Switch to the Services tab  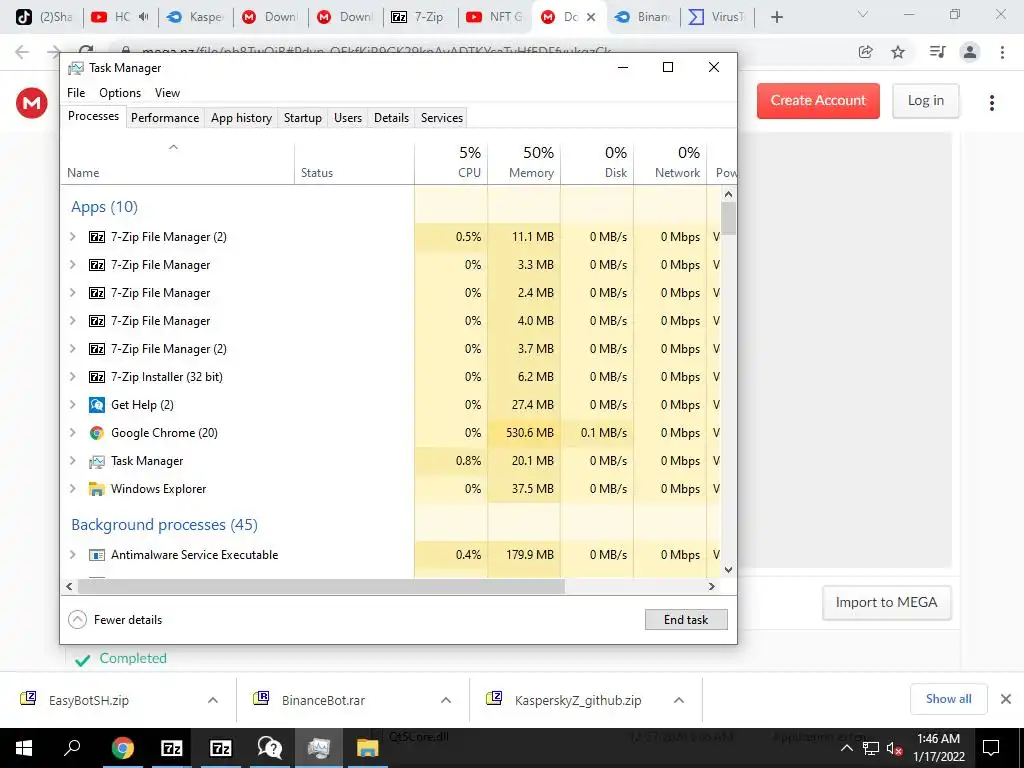(x=441, y=118)
